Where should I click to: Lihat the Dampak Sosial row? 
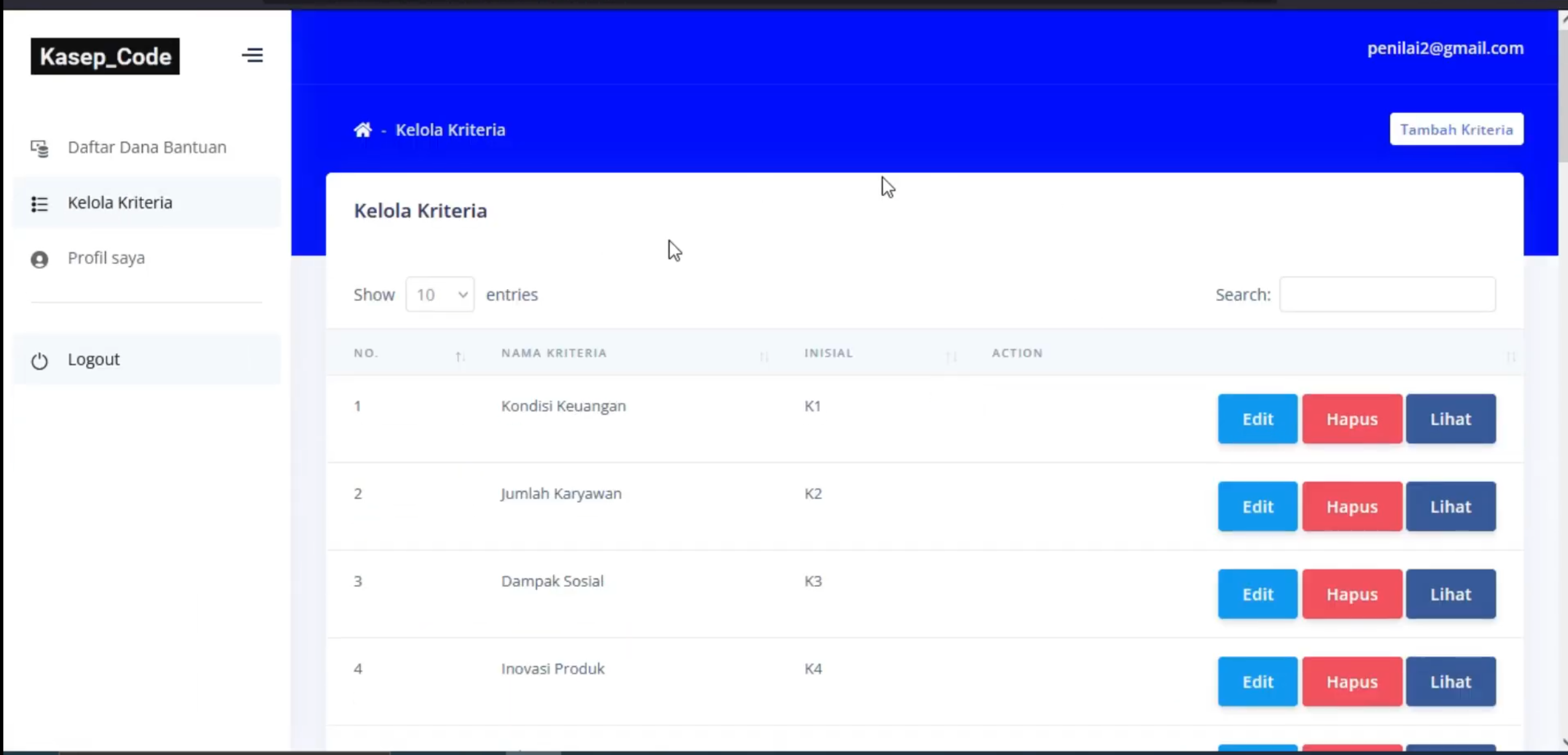[1451, 594]
